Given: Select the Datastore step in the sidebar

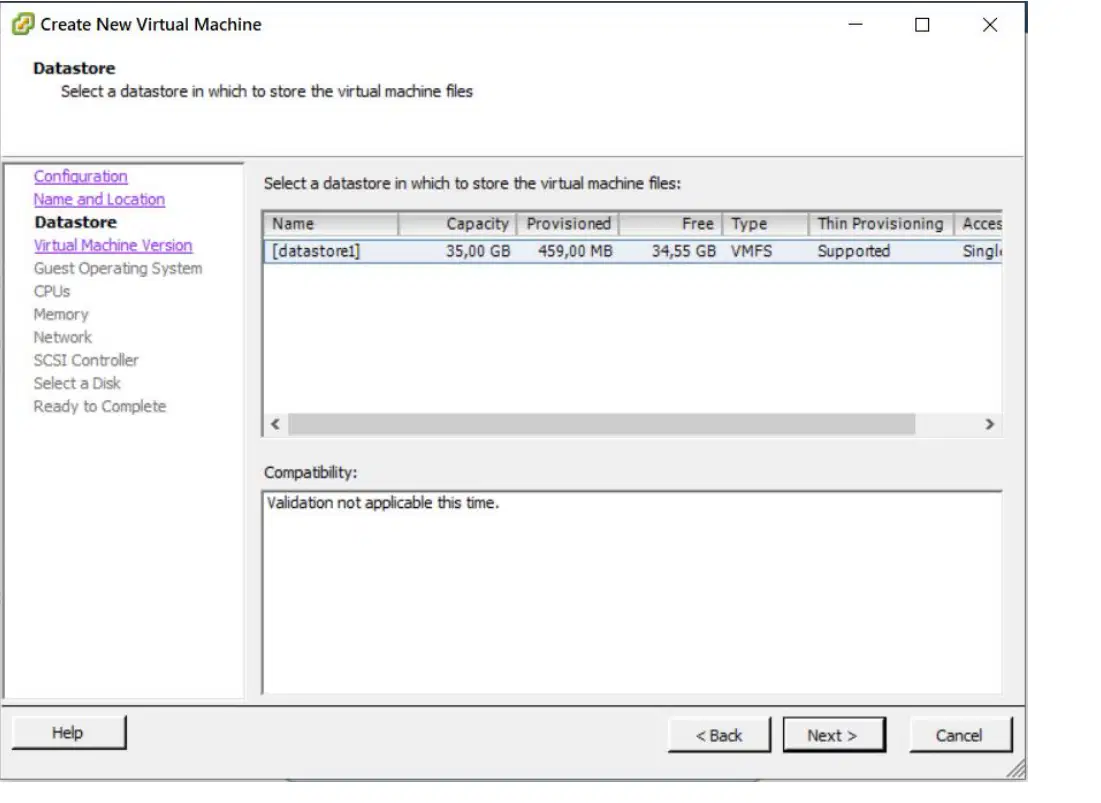Looking at the screenshot, I should 76,223.
